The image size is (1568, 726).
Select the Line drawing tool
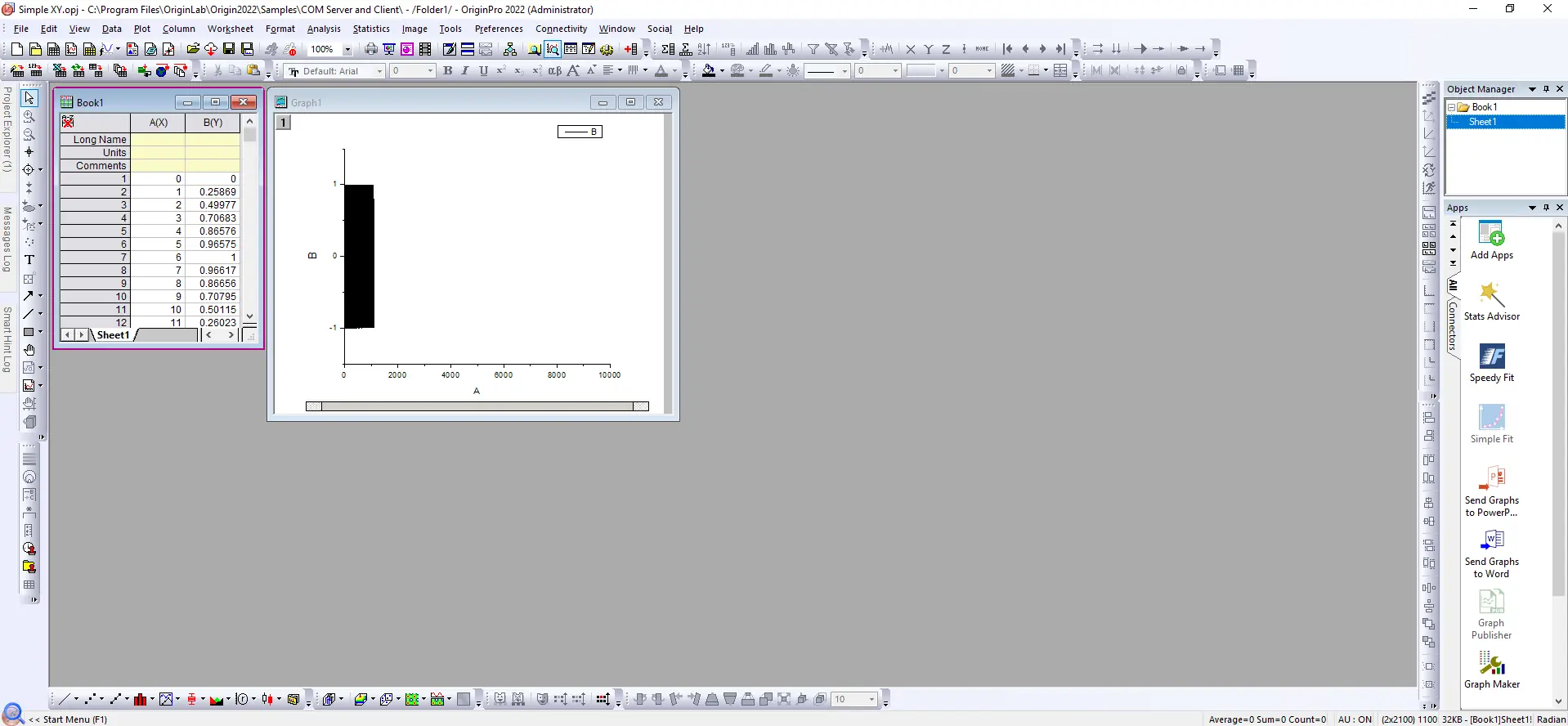(29, 314)
